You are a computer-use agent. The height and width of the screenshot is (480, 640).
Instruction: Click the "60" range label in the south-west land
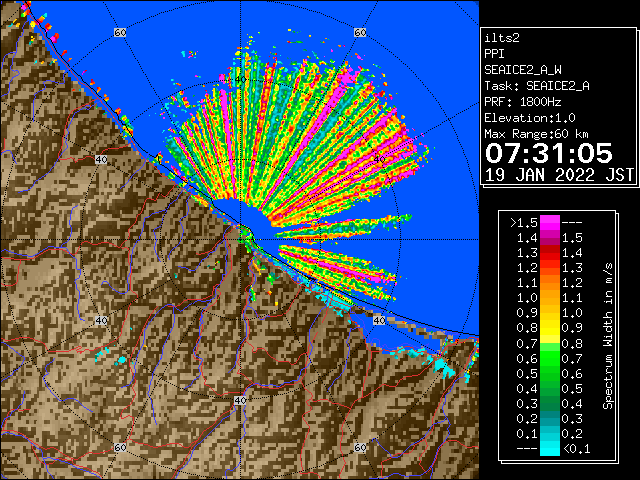[x=120, y=448]
